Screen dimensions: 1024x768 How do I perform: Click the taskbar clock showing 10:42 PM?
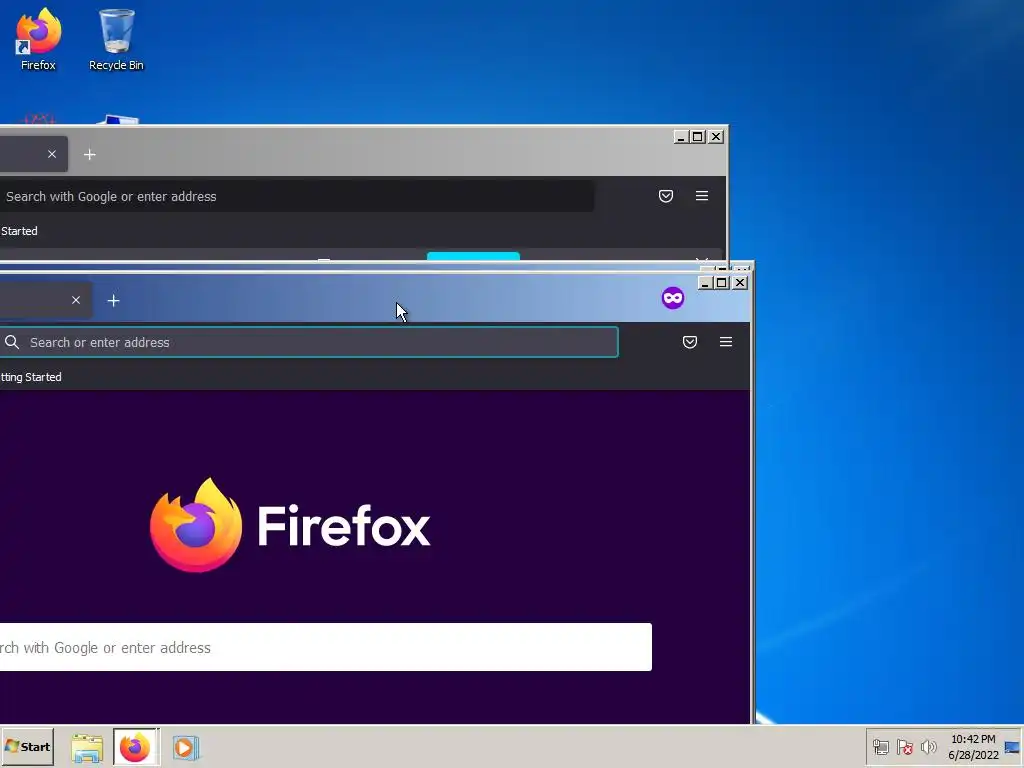pos(973,747)
